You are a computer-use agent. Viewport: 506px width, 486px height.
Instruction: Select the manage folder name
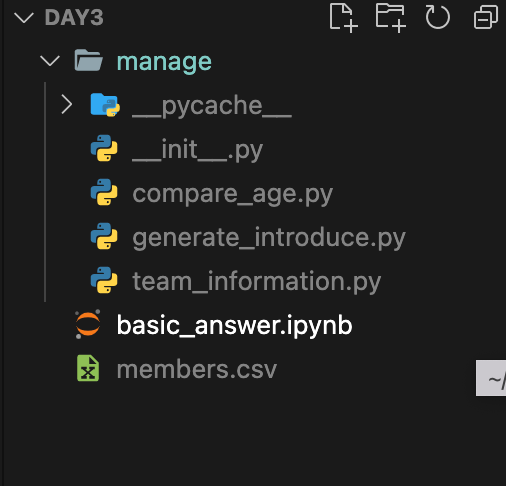[164, 62]
